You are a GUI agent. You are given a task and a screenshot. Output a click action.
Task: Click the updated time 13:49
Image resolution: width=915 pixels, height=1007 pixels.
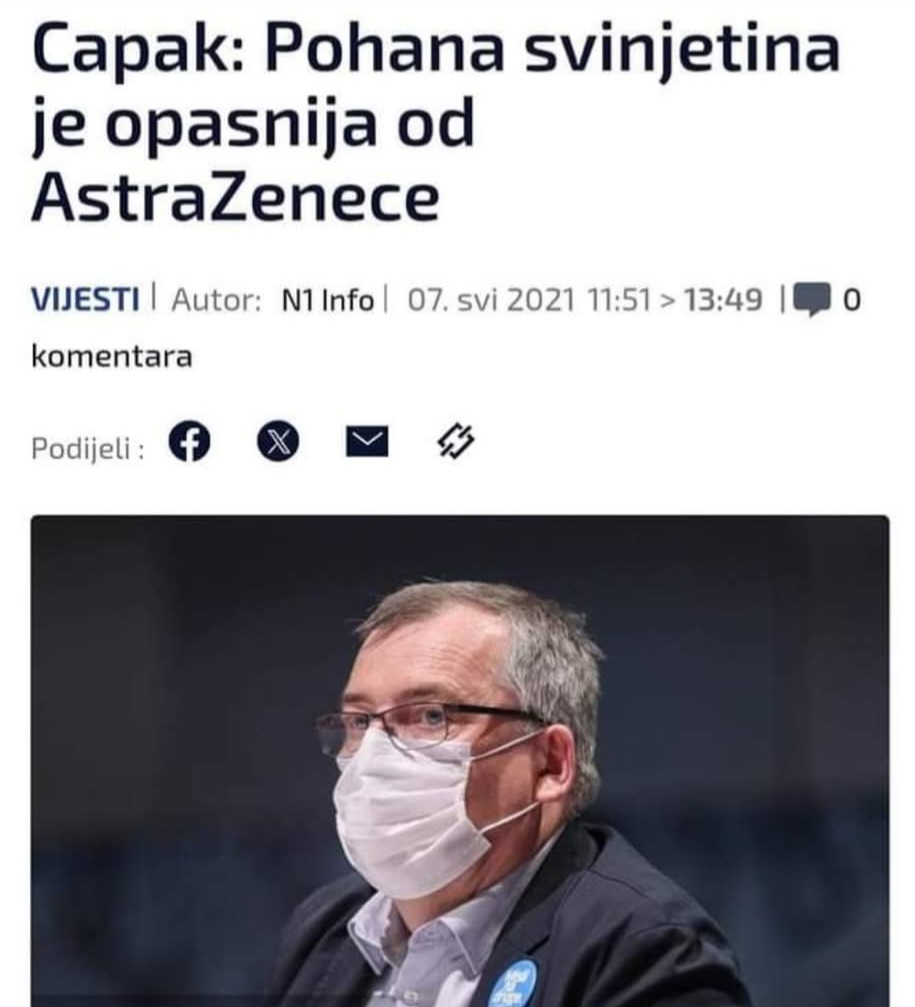(723, 301)
